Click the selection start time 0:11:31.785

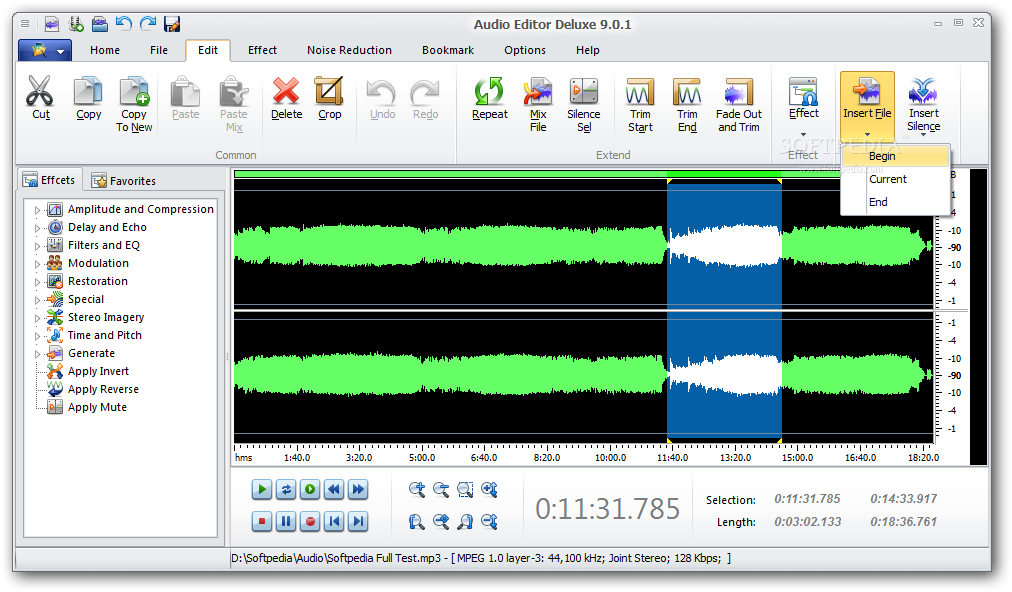tap(807, 499)
